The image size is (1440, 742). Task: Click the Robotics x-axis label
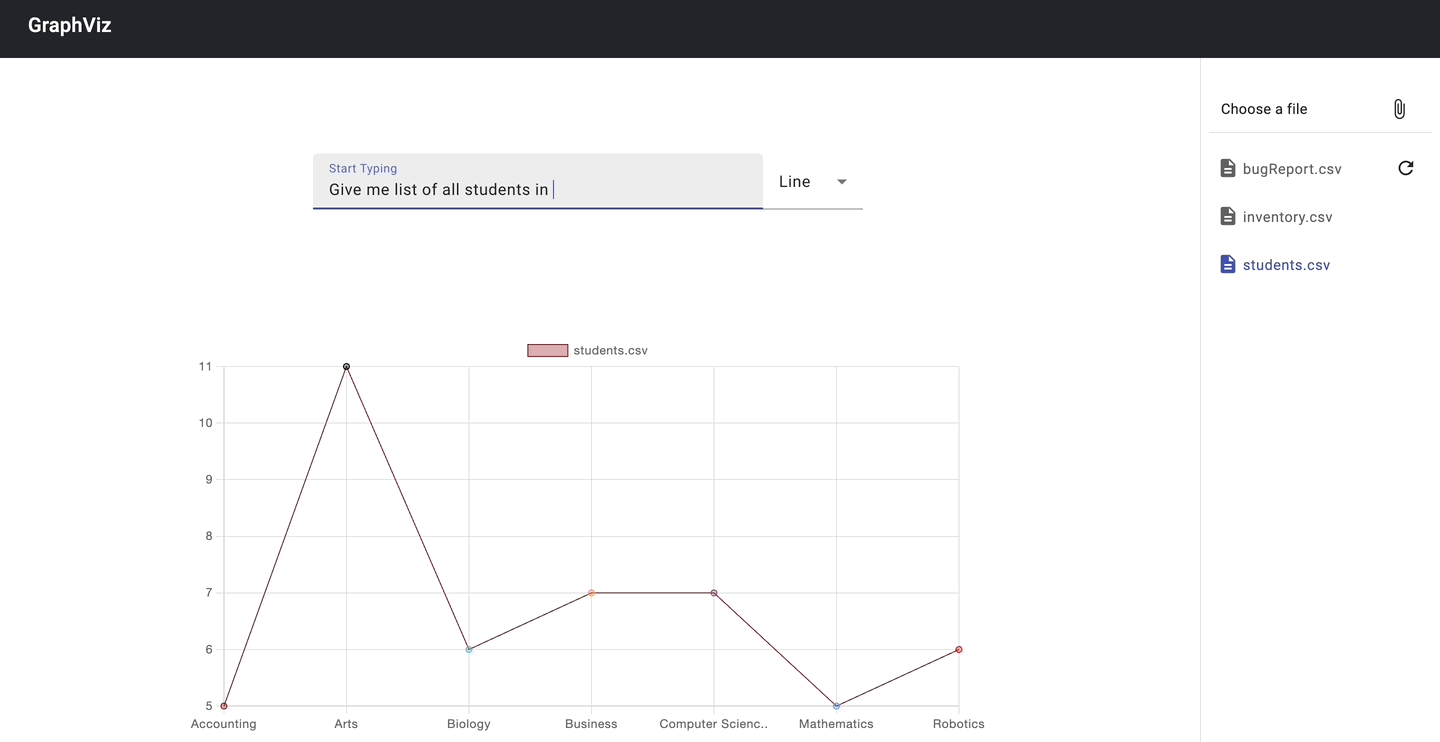point(959,724)
